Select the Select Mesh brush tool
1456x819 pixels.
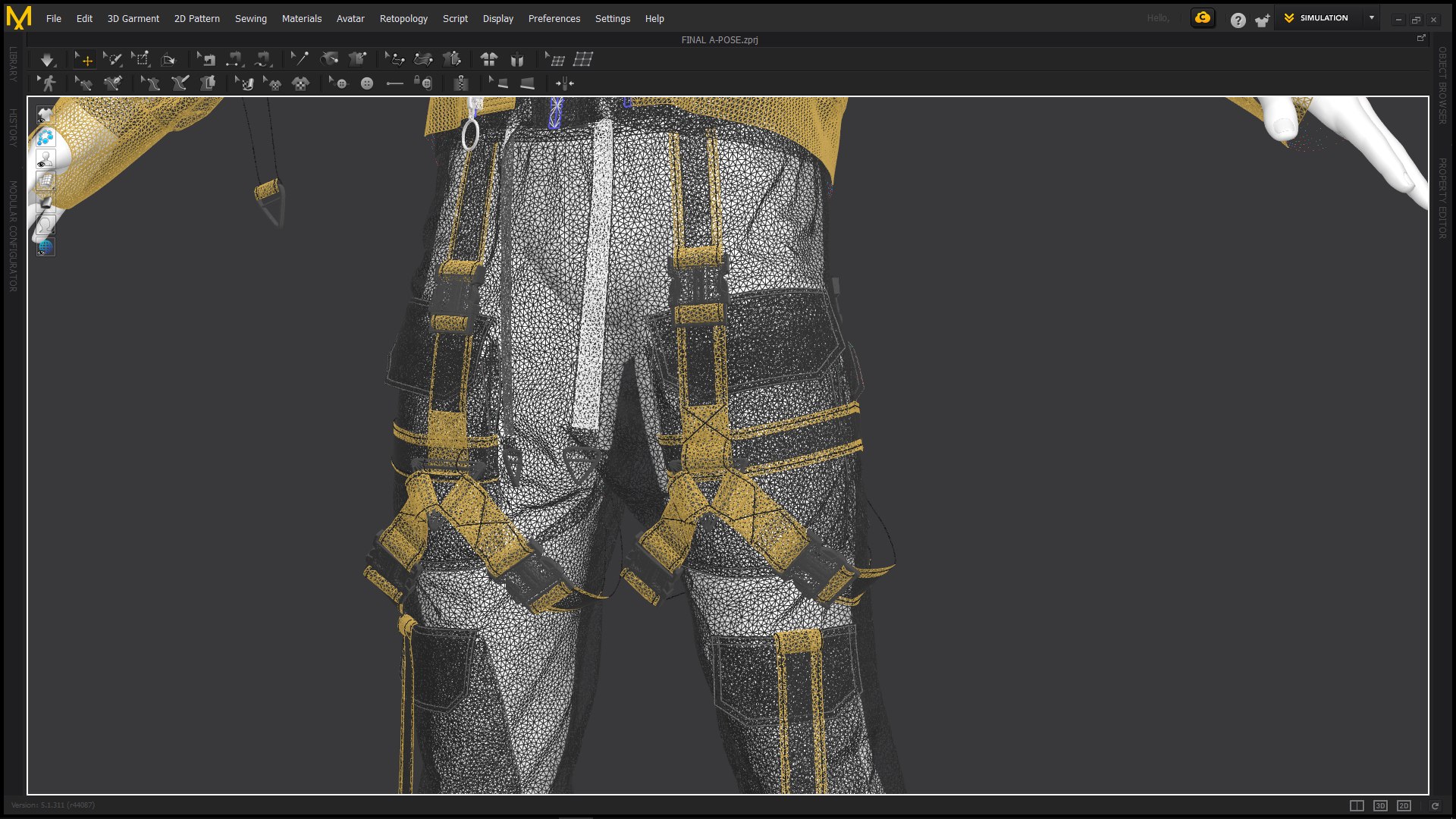(112, 59)
